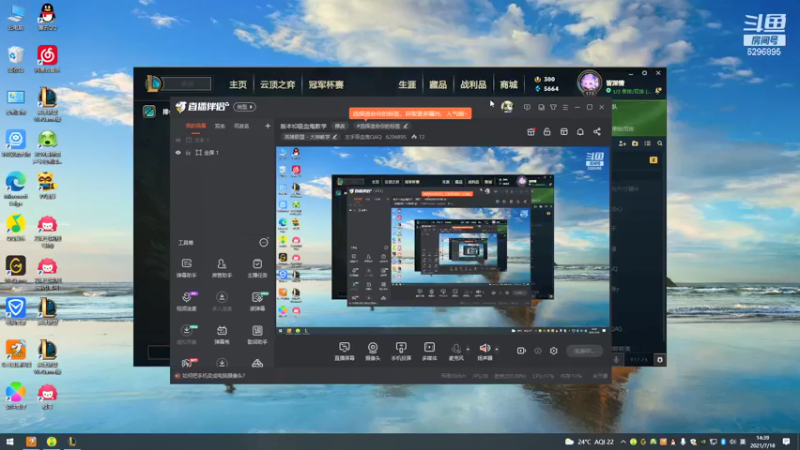Open the 藏品 tab in League client
Screen dimensions: 800x450
pyautogui.click(x=438, y=85)
